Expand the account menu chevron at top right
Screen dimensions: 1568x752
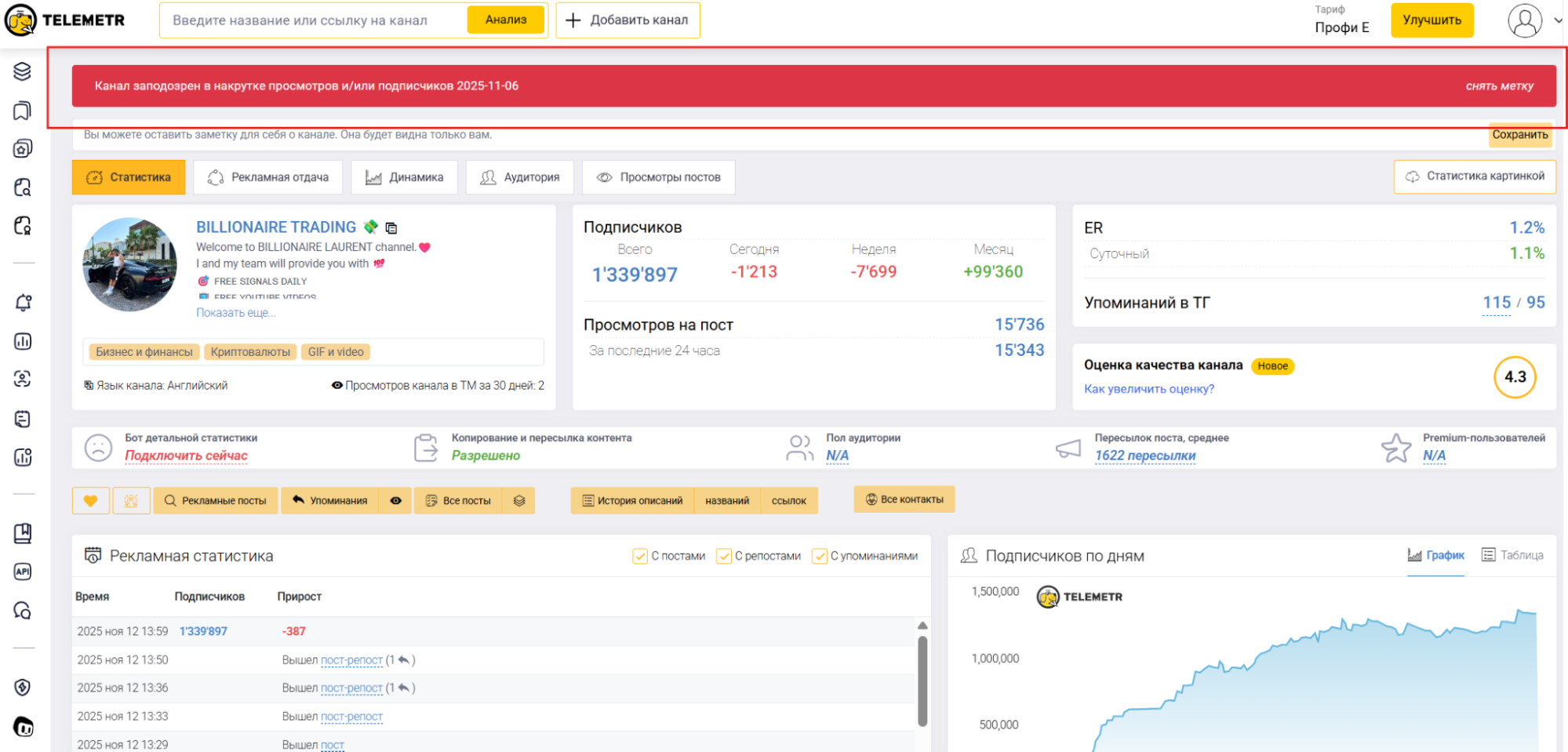click(x=1558, y=21)
